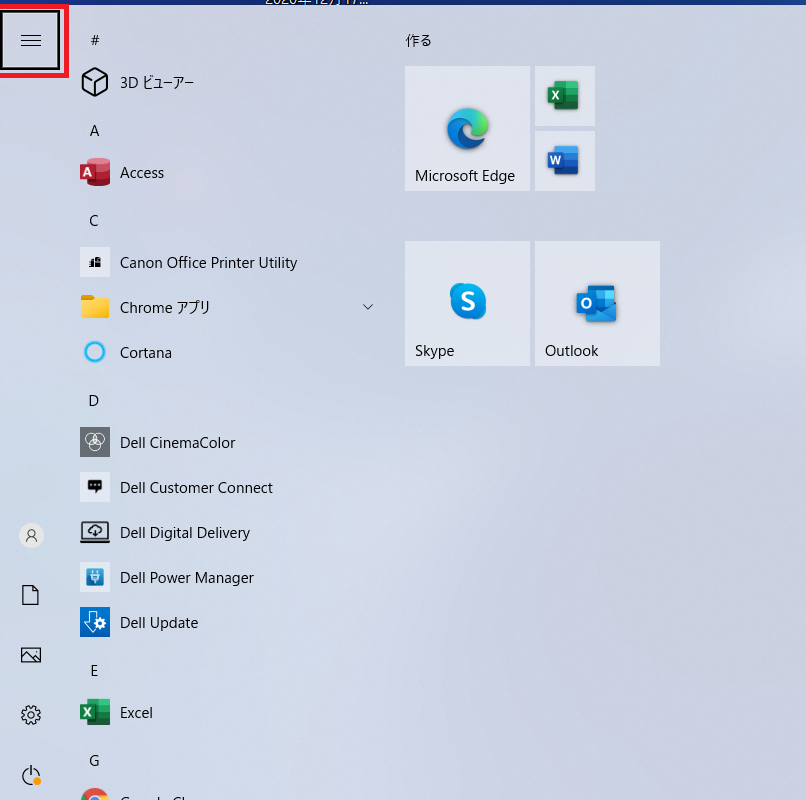
Task: Open the 3D ビューアー app
Action: point(156,83)
